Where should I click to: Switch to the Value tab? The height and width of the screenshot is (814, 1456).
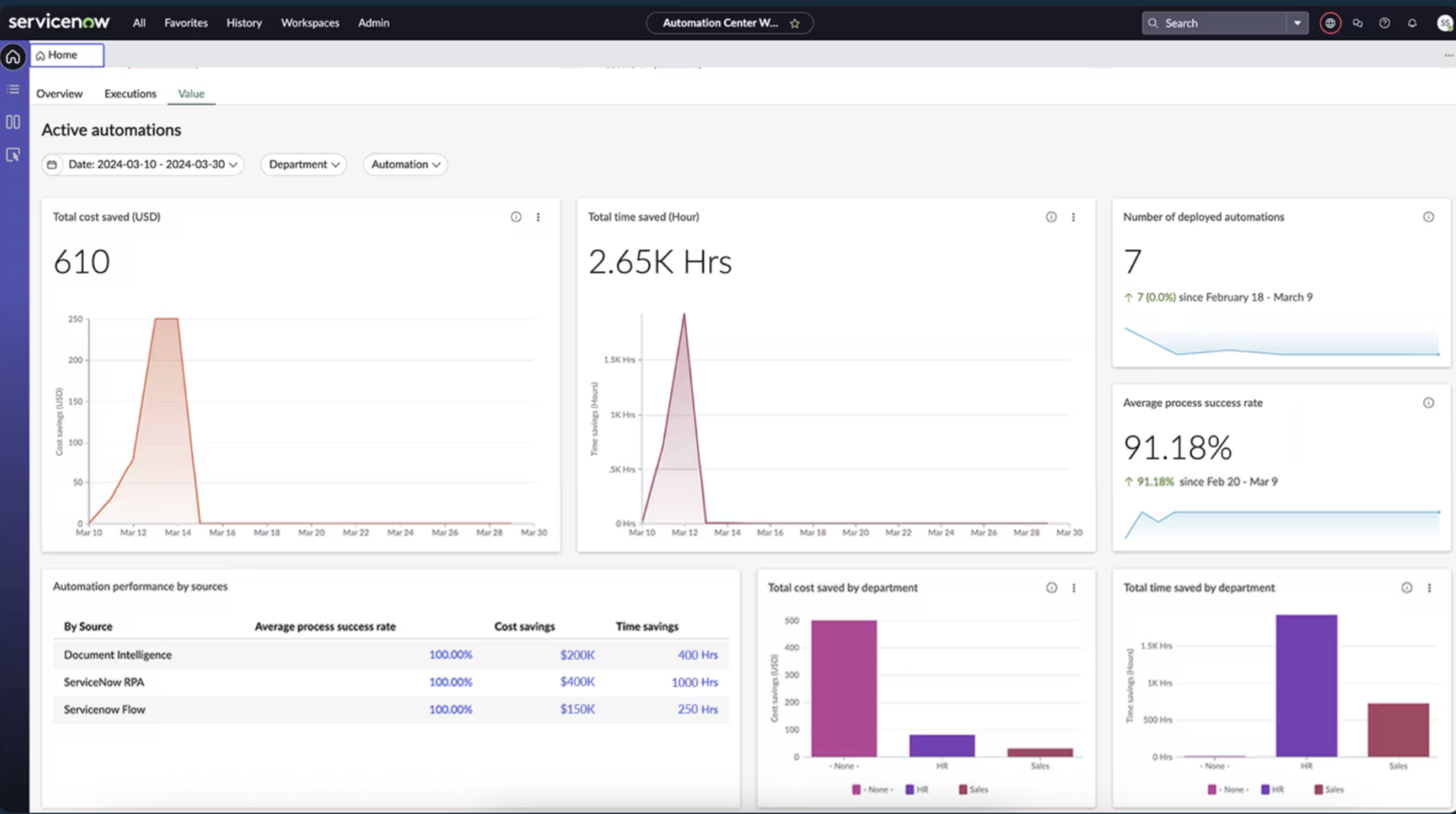coord(191,94)
